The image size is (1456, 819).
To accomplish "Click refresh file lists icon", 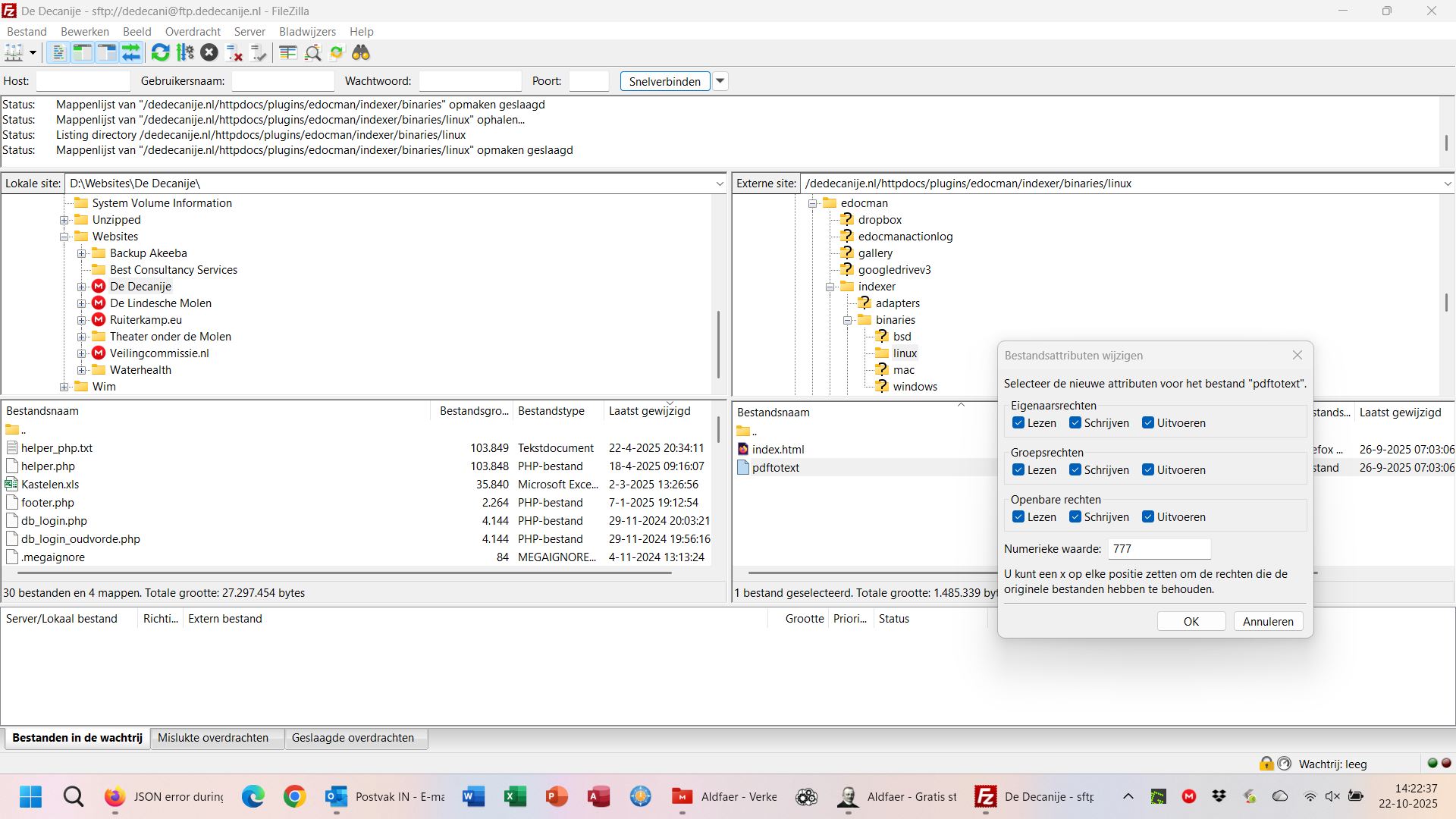I will click(160, 52).
